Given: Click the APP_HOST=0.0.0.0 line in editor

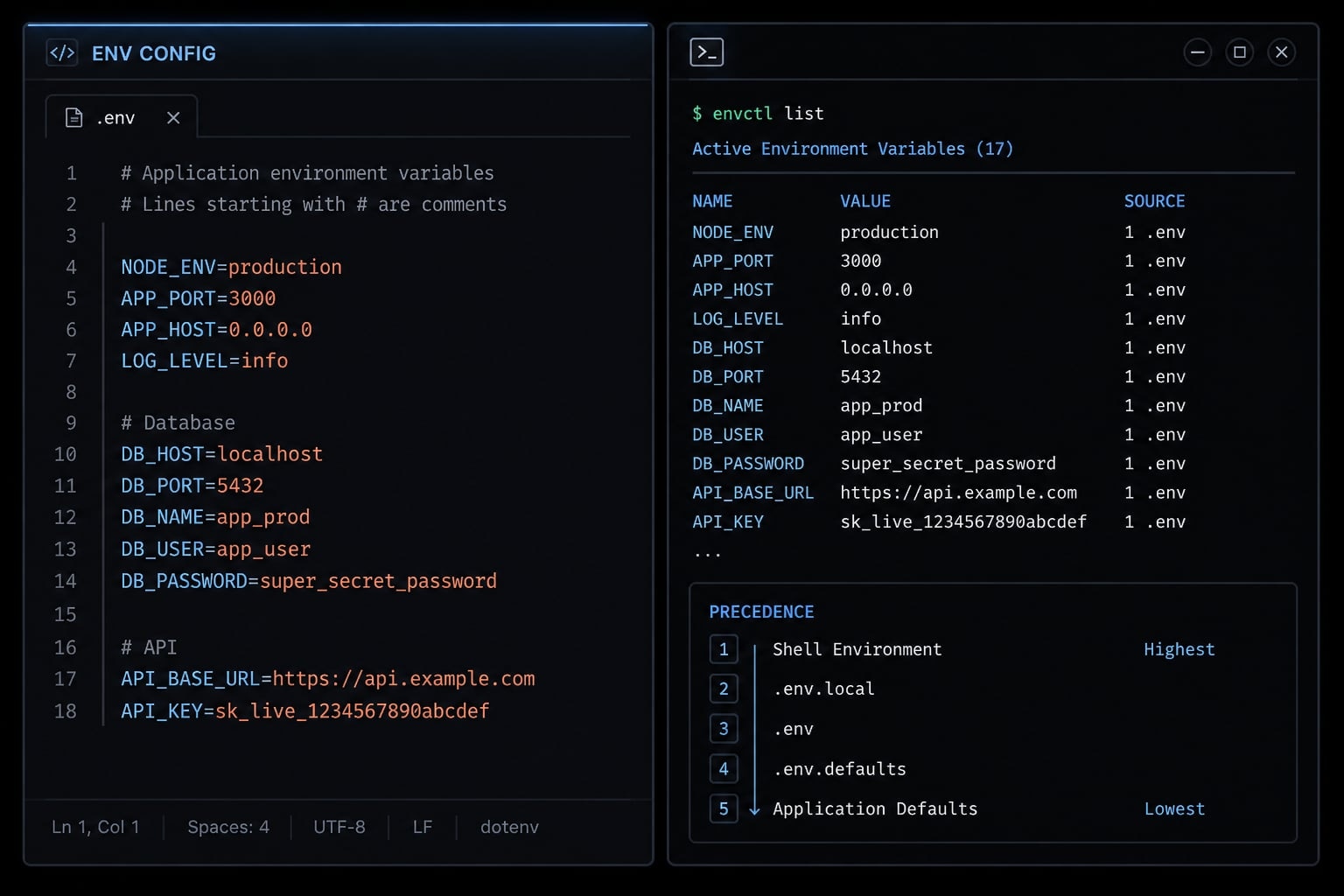Looking at the screenshot, I should pos(217,330).
